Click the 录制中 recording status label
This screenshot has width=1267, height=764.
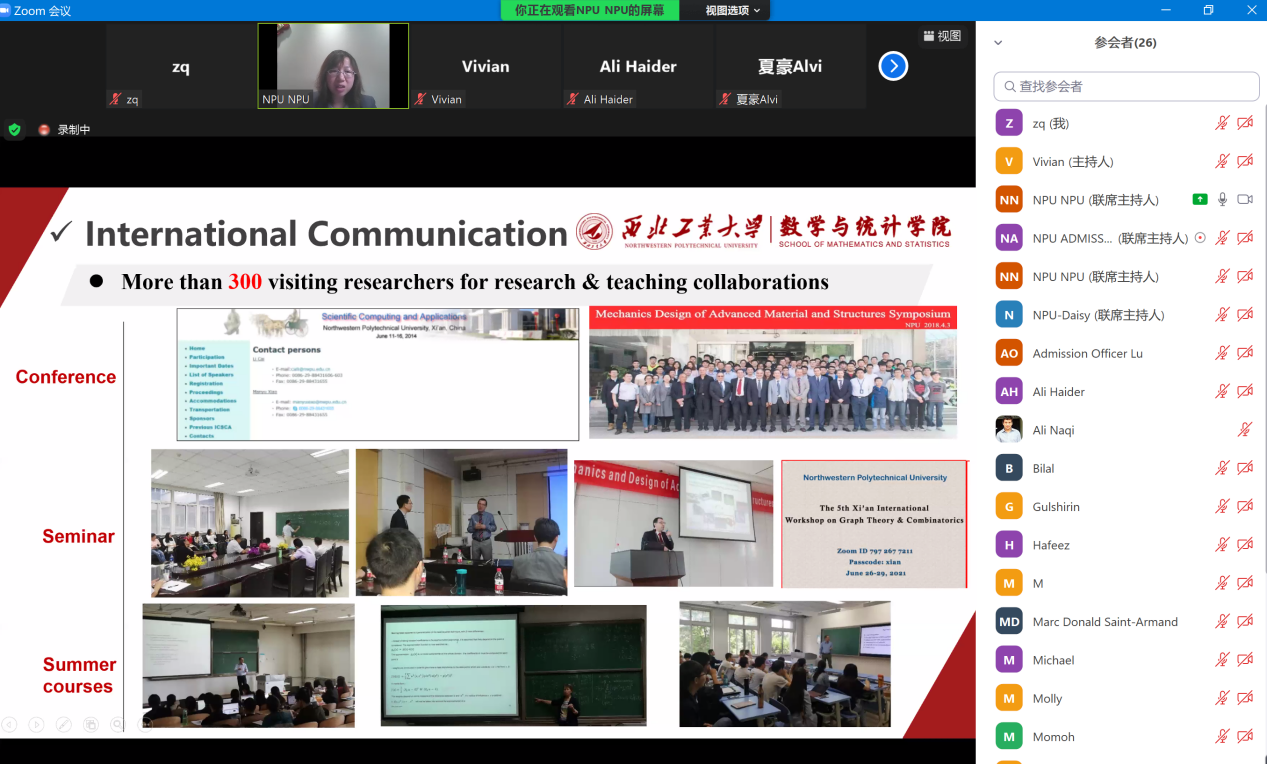point(73,129)
